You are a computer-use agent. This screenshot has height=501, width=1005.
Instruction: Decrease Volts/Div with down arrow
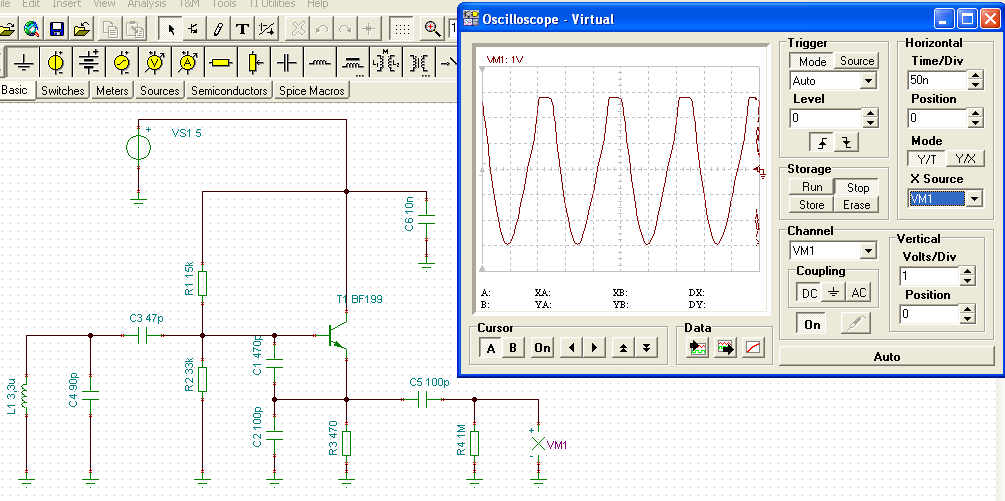click(x=967, y=281)
